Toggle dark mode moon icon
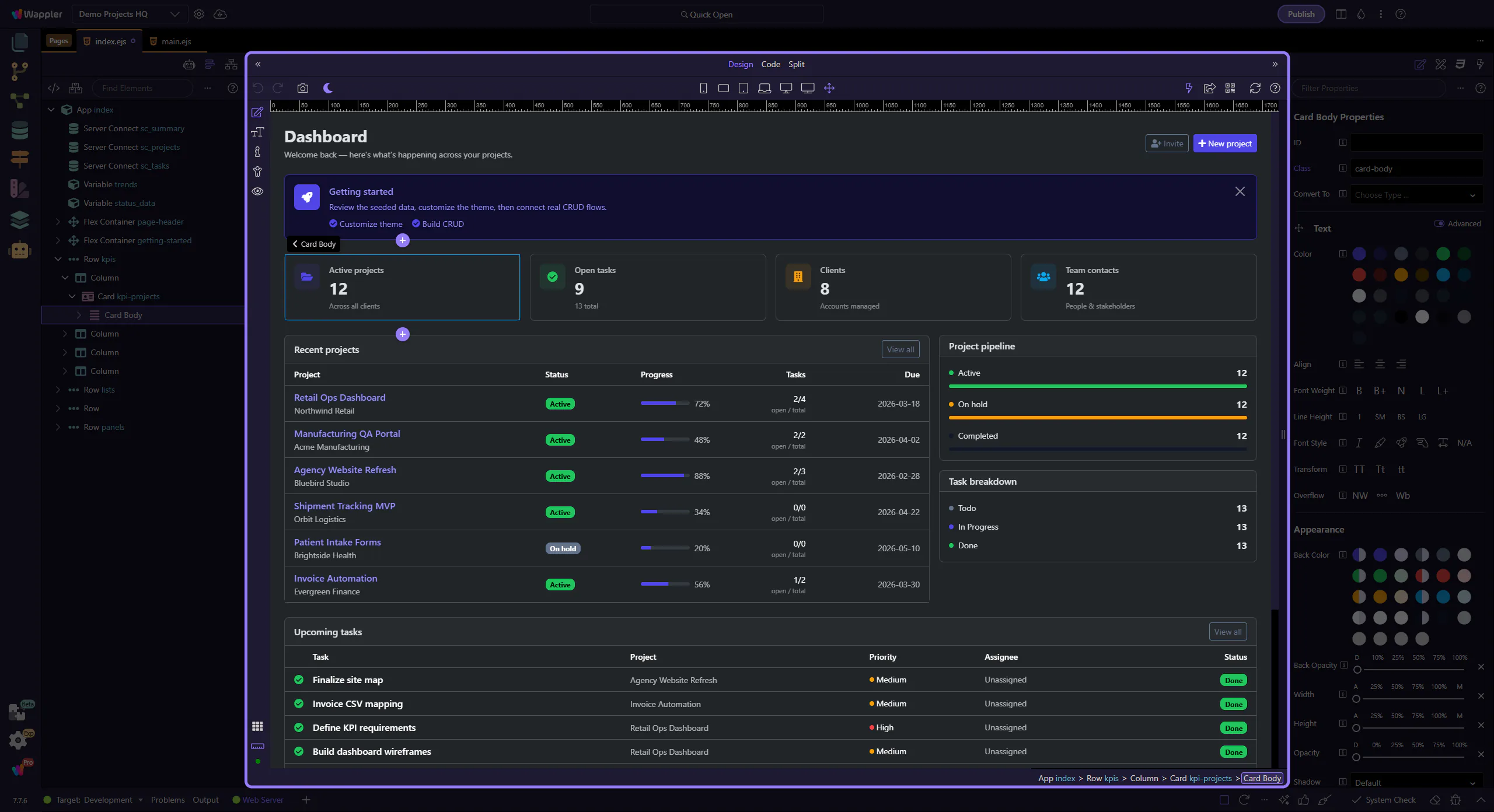This screenshot has height=812, width=1494. [x=328, y=88]
